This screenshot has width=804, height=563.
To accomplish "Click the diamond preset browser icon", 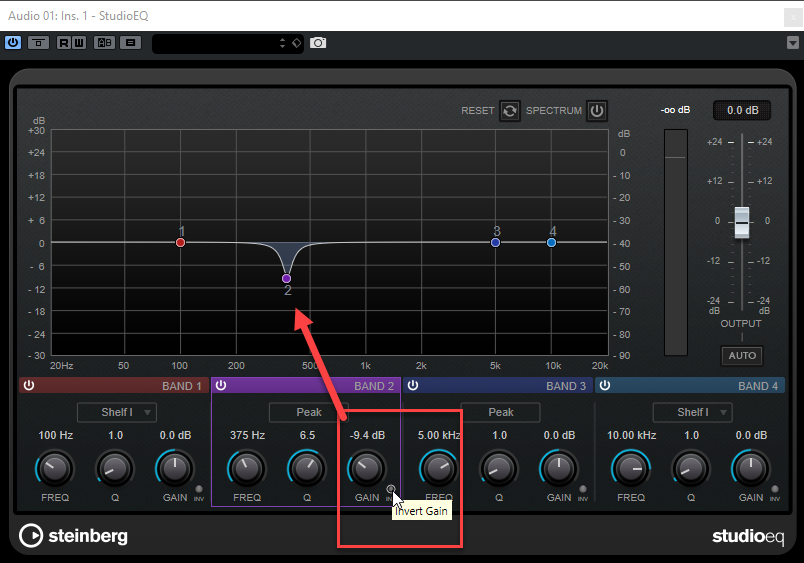I will tap(296, 43).
